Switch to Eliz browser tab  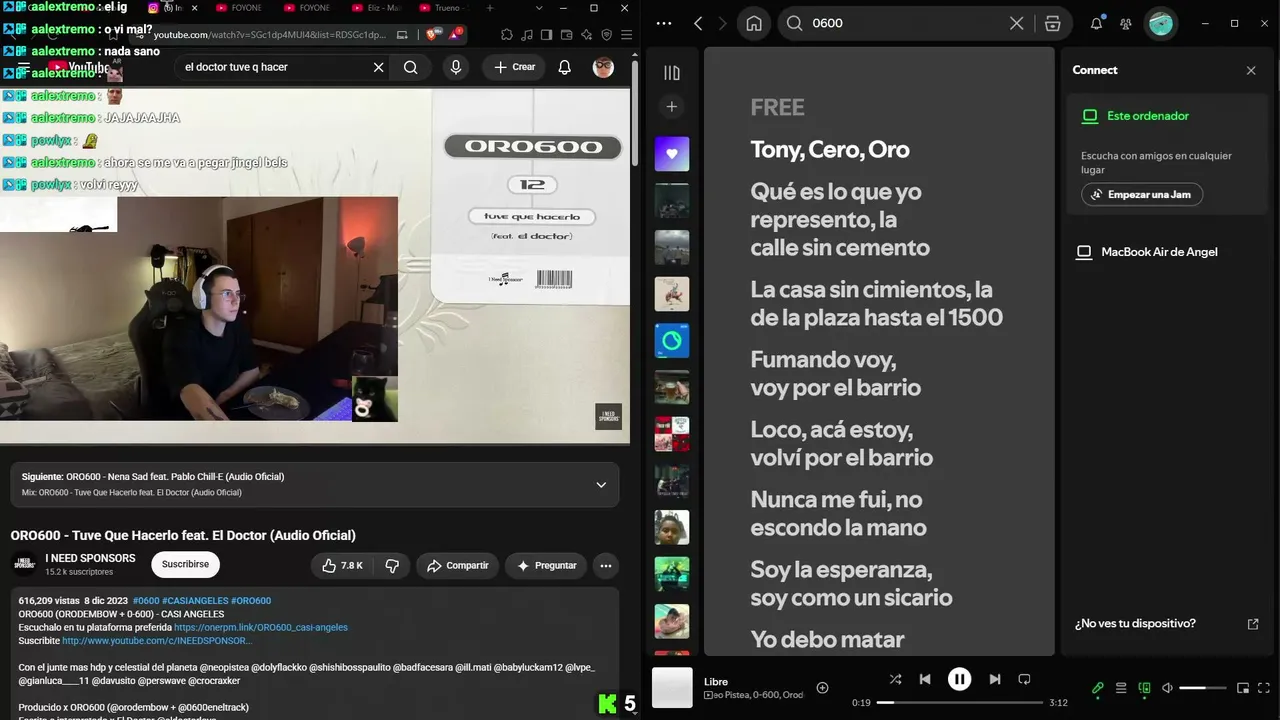click(x=375, y=8)
